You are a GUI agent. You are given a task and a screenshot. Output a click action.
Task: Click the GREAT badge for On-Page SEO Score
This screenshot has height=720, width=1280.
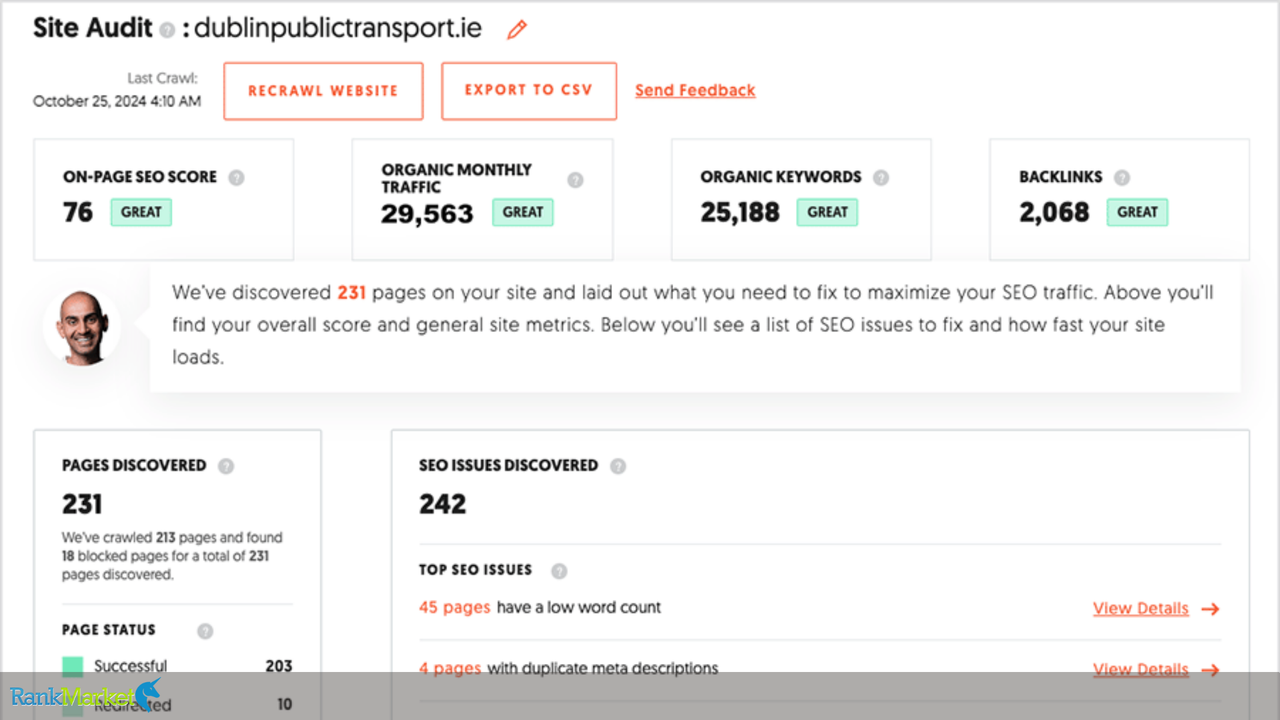[141, 212]
